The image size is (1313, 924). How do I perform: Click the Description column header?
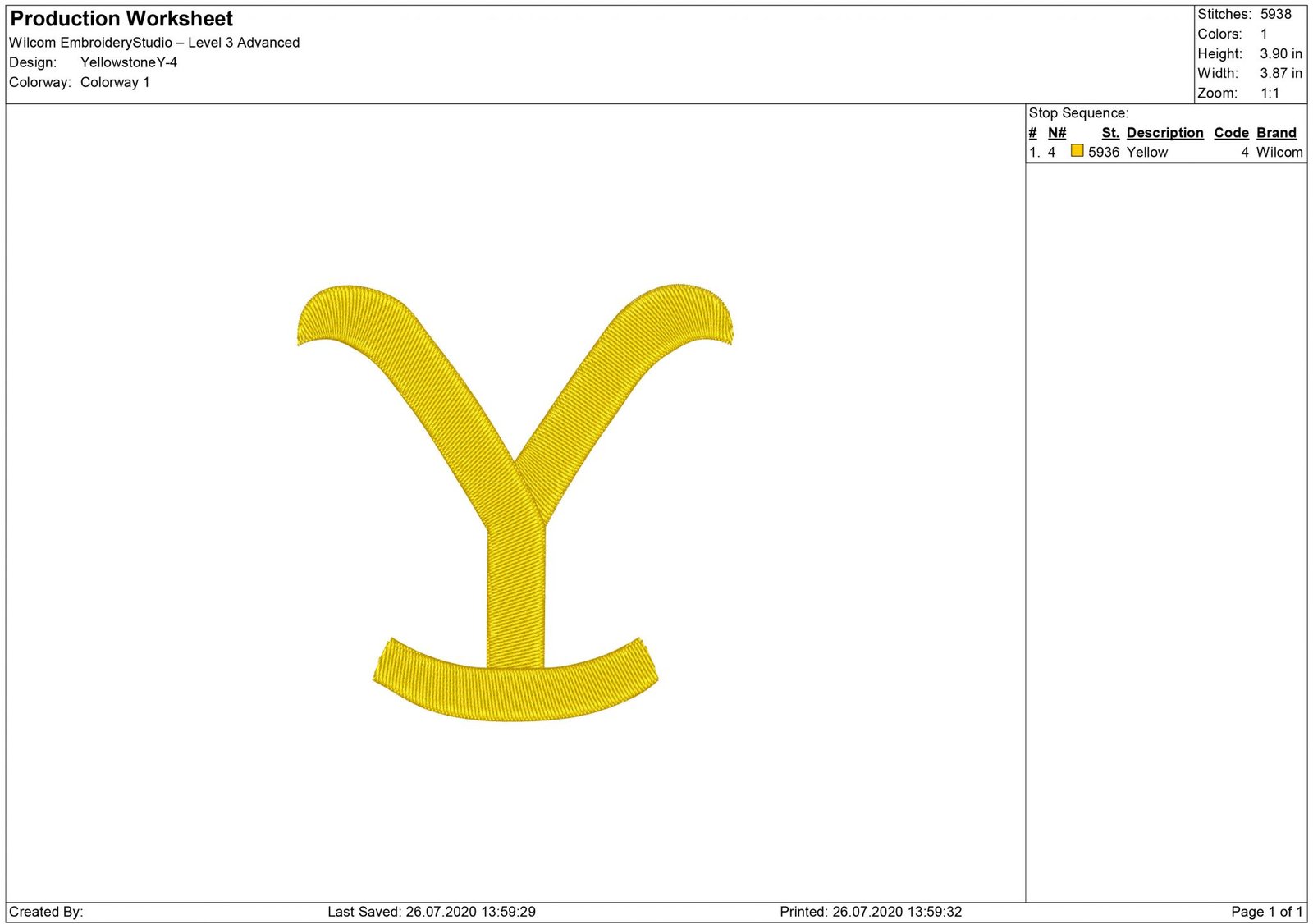[x=1164, y=133]
